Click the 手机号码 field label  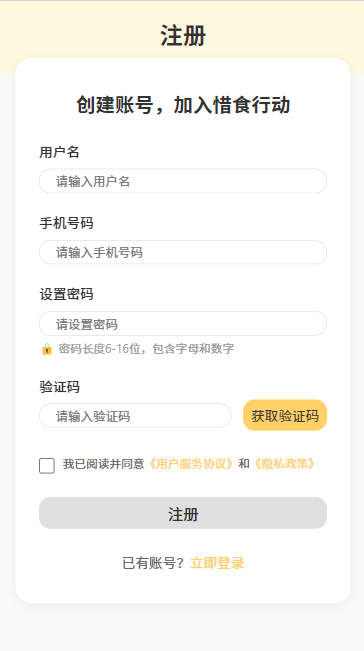[x=66, y=223]
